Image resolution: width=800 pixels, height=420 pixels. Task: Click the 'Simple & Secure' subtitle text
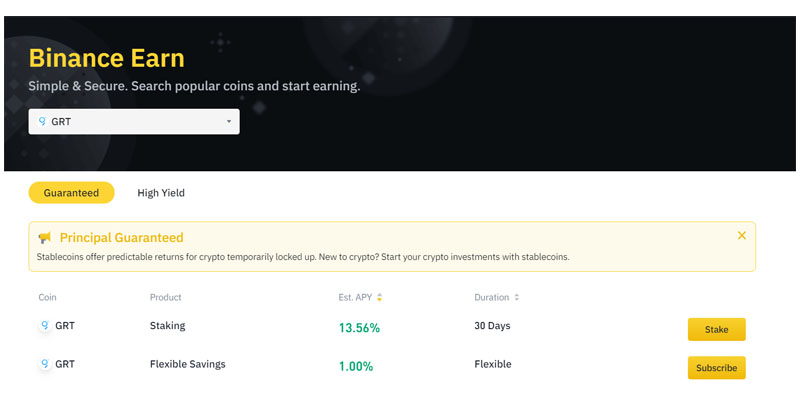pos(194,86)
